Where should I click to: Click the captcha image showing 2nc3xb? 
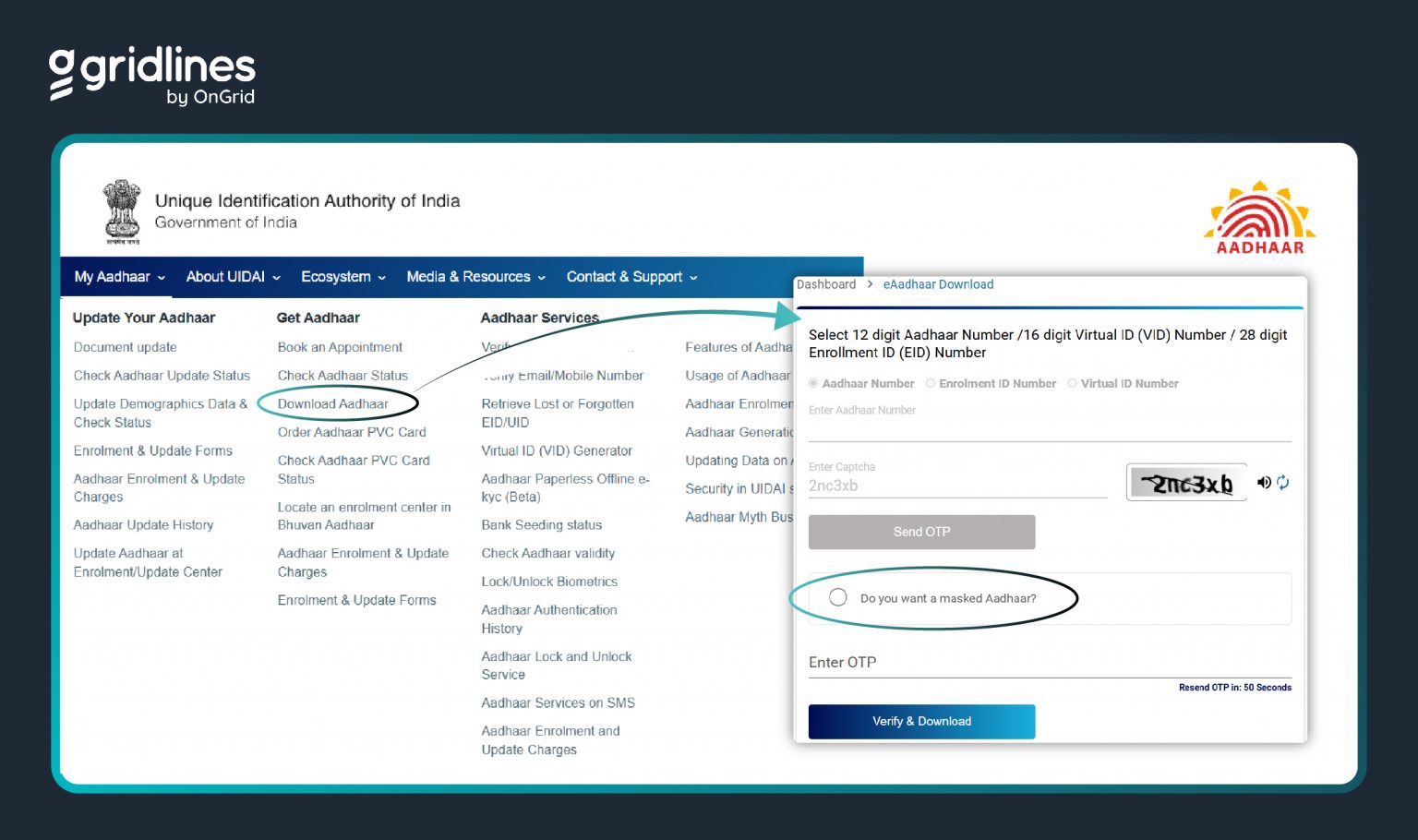point(1186,483)
